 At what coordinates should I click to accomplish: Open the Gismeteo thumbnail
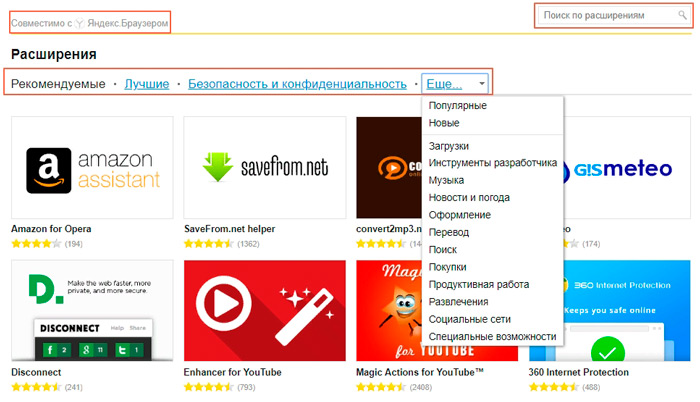pos(627,168)
